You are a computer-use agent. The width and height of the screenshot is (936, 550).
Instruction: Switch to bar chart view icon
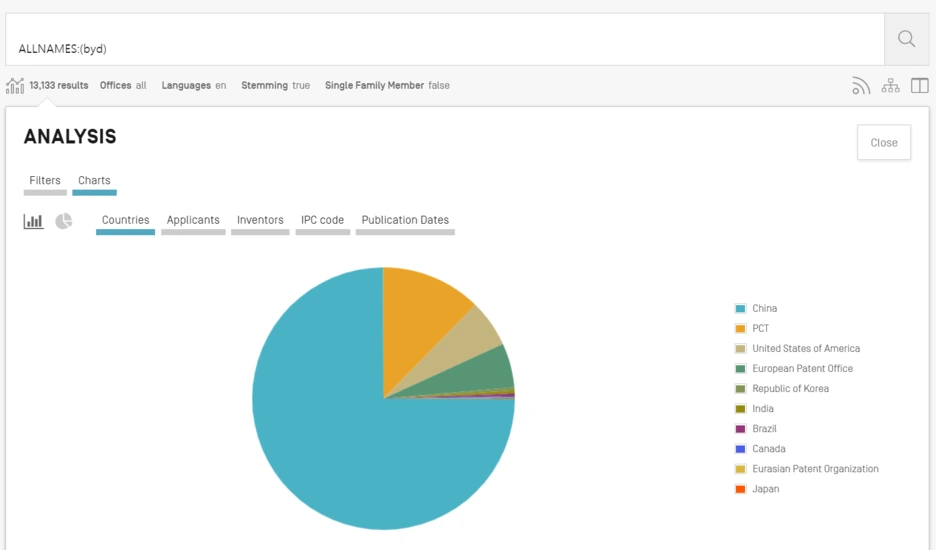33,222
